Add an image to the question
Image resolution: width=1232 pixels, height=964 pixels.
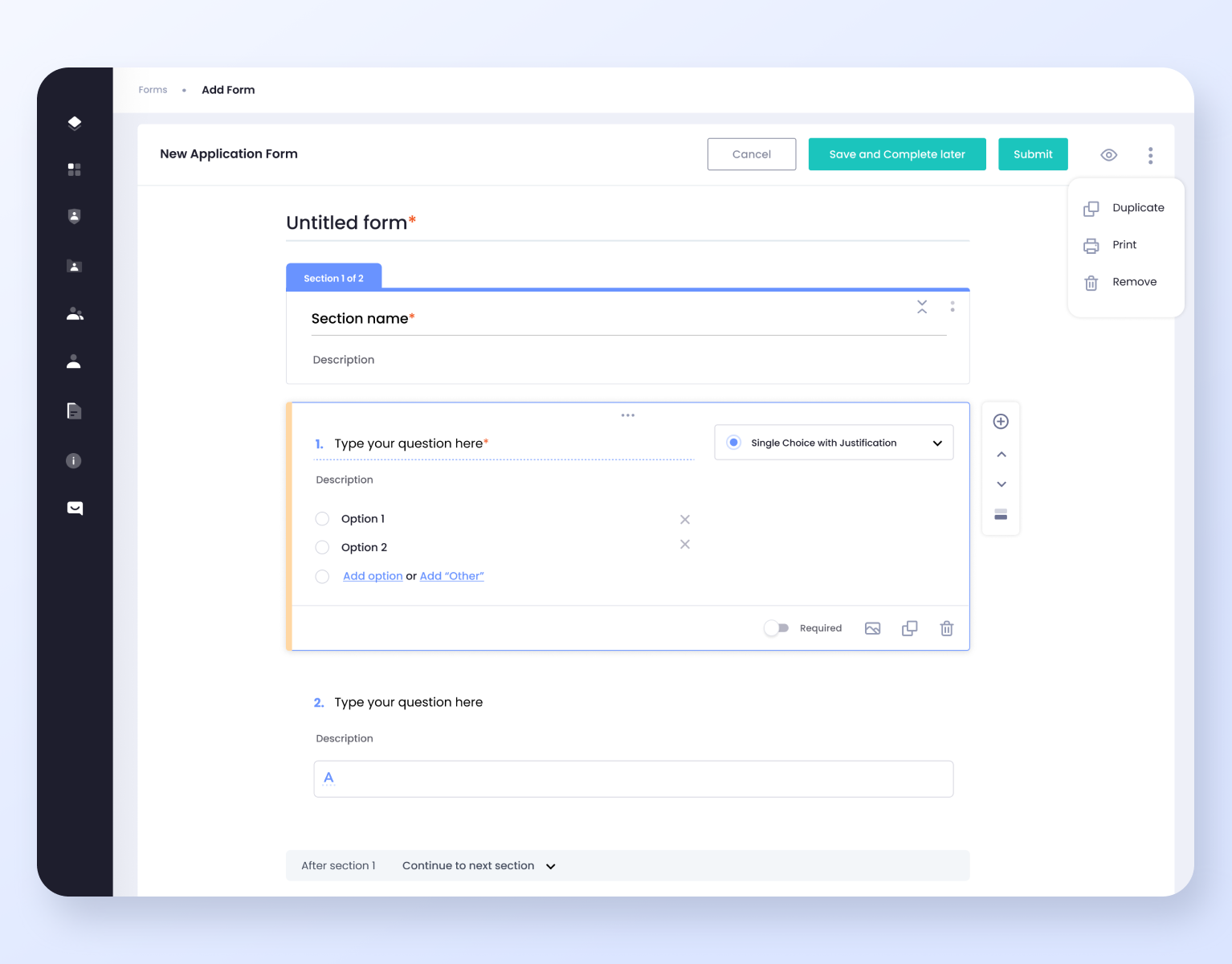pos(873,628)
